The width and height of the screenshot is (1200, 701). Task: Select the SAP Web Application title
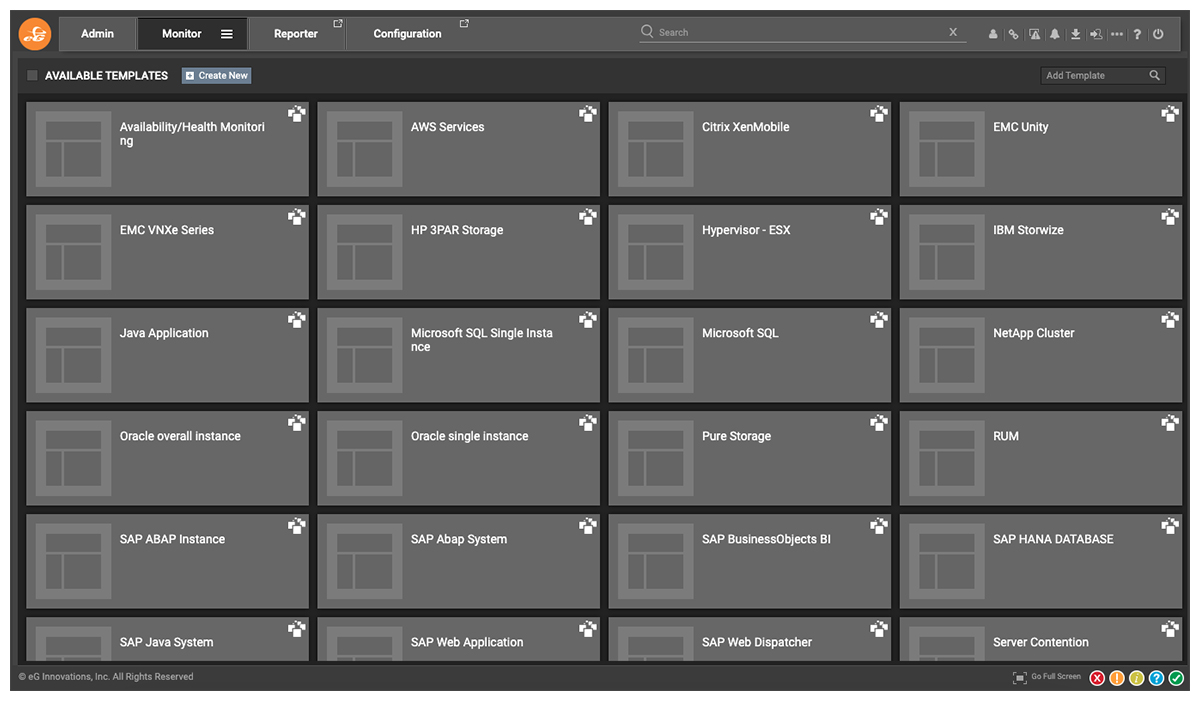coord(467,642)
